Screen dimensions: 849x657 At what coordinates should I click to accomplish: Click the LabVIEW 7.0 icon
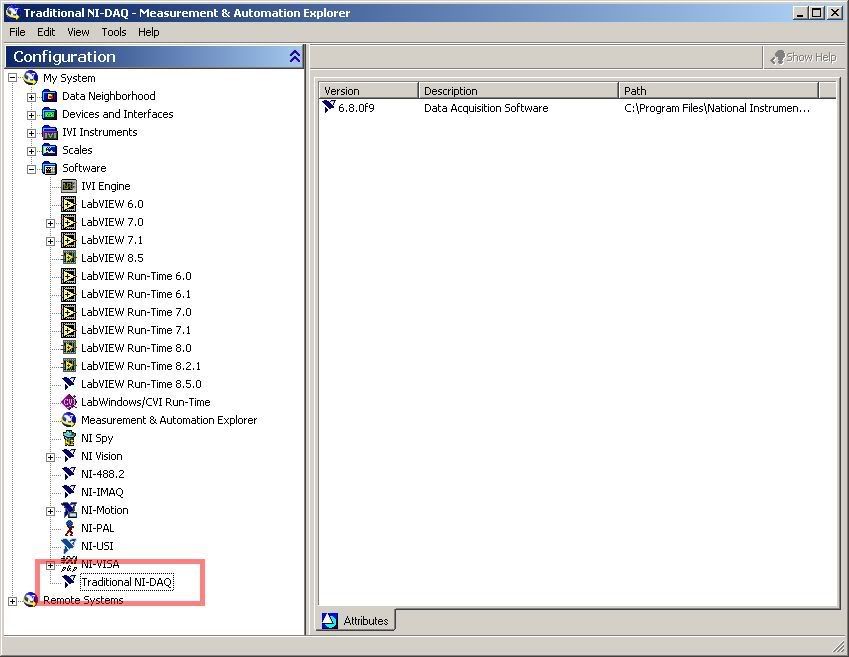click(69, 222)
